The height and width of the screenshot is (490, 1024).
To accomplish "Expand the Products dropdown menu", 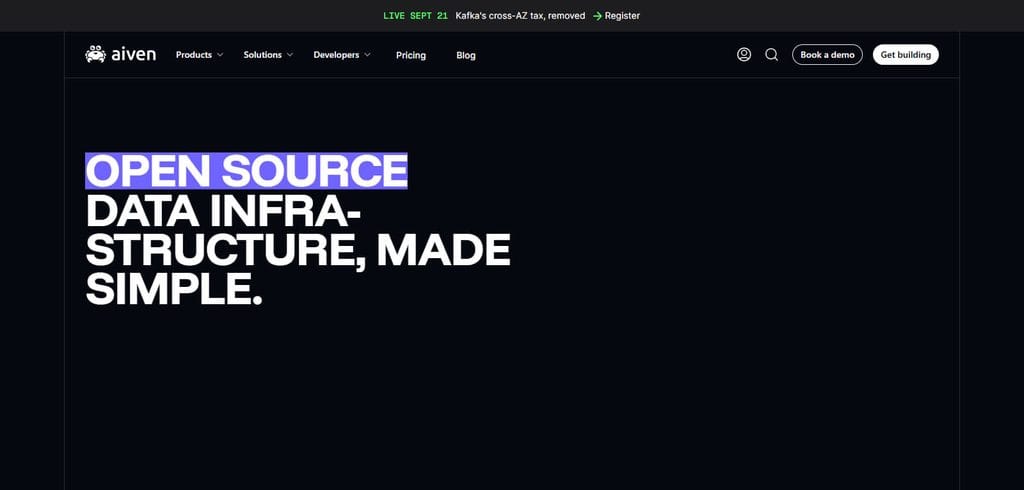I will point(199,55).
